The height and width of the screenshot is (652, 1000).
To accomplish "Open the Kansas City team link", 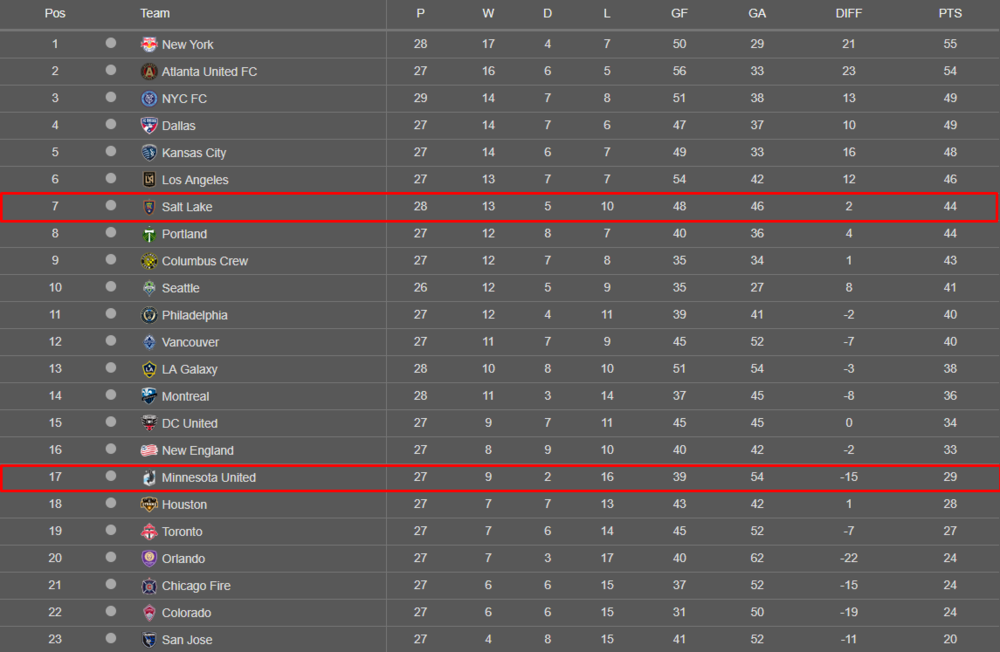I will pos(194,152).
